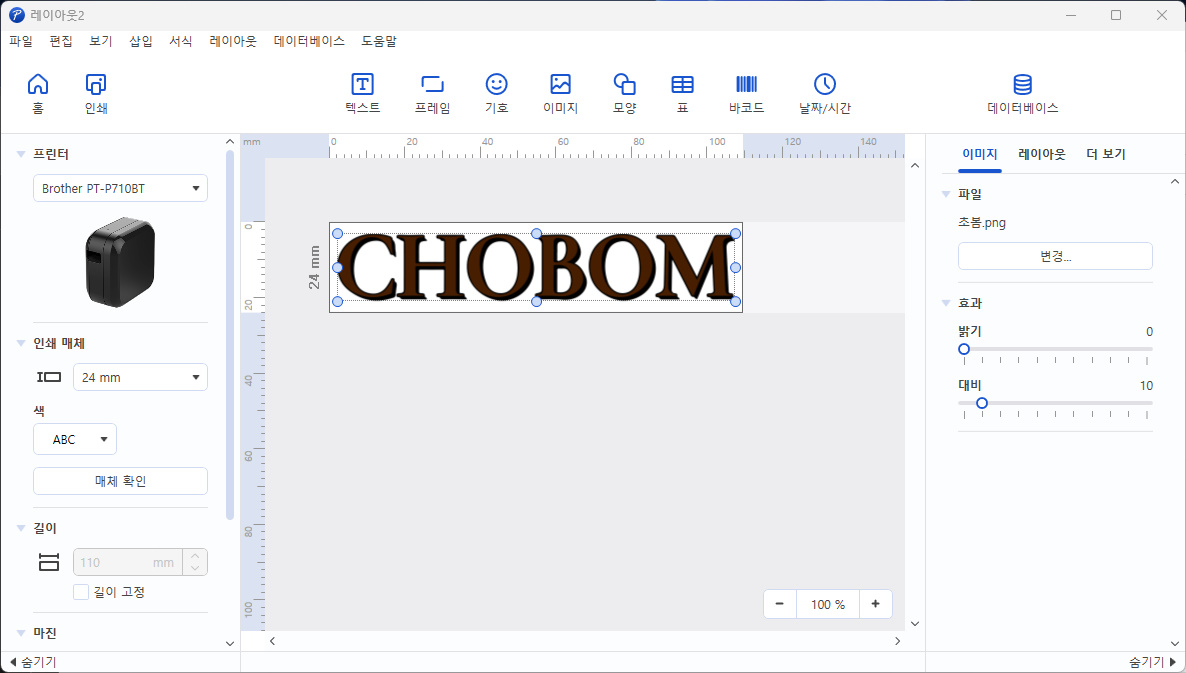Image resolution: width=1186 pixels, height=673 pixels.
Task: Open the 24 mm media dropdown
Action: 140,377
